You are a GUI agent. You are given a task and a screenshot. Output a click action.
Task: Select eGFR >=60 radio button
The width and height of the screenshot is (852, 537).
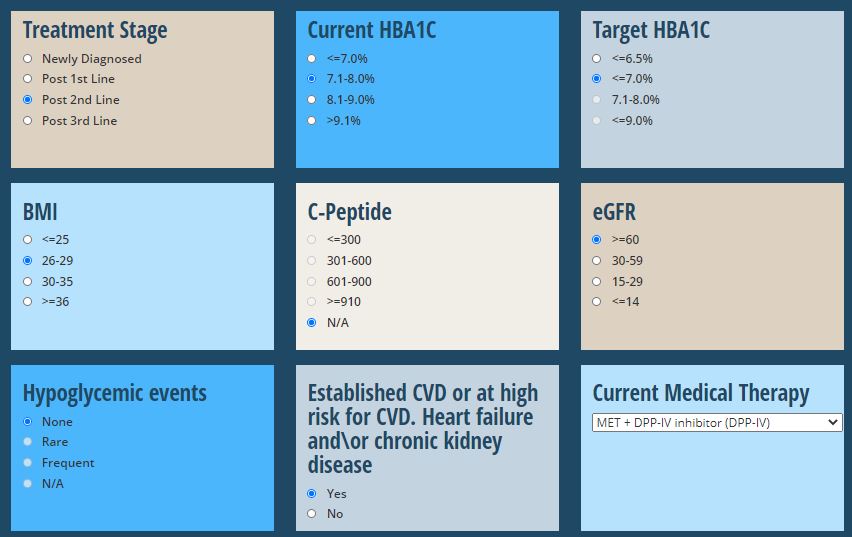coord(597,240)
